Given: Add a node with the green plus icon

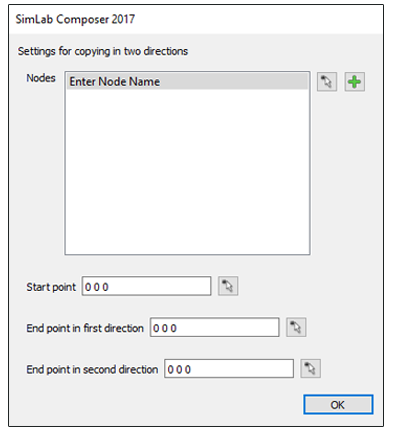Looking at the screenshot, I should (354, 82).
